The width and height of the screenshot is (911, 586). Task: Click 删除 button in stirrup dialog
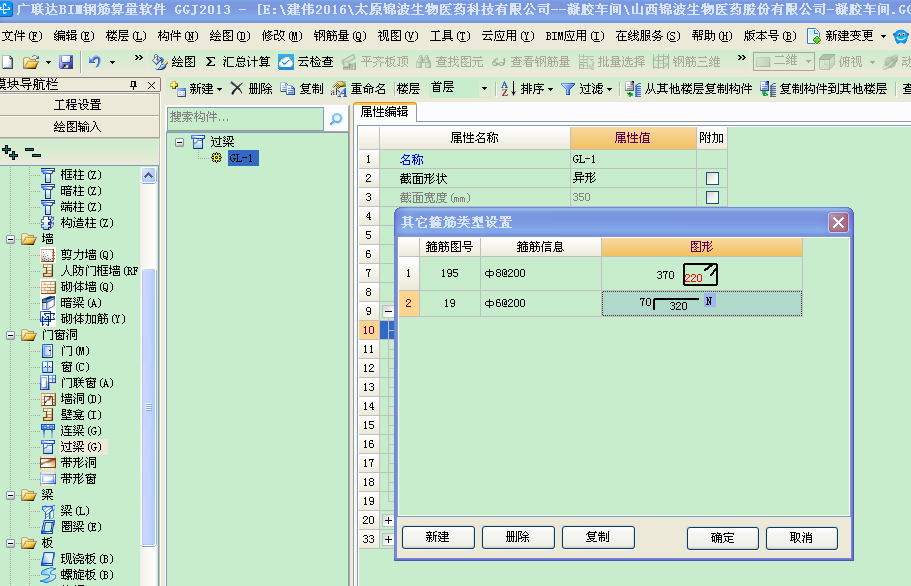coord(518,537)
